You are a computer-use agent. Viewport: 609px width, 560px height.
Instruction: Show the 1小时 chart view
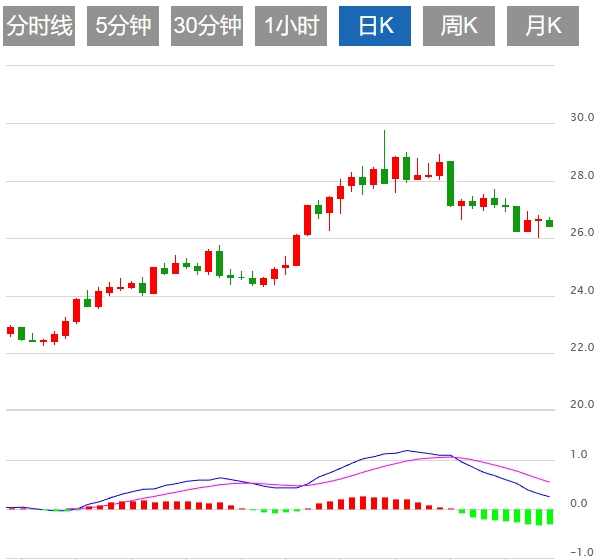(x=292, y=27)
